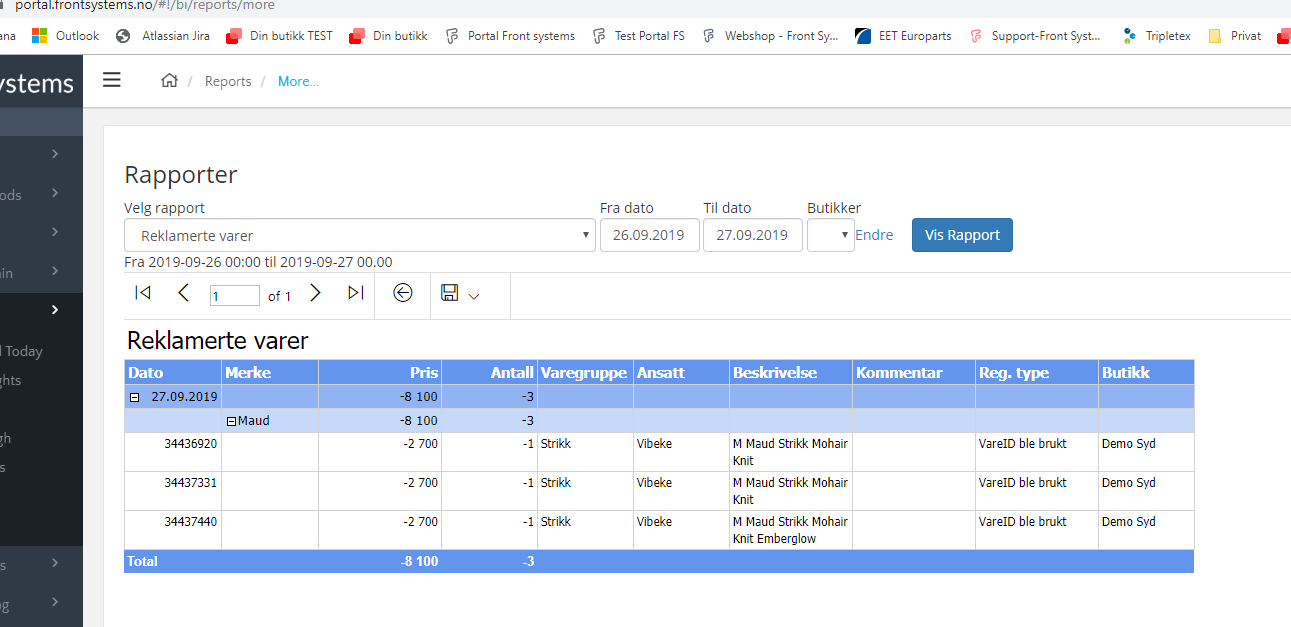1291x627 pixels.
Task: Click the browser address bar URL
Action: [x=145, y=5]
